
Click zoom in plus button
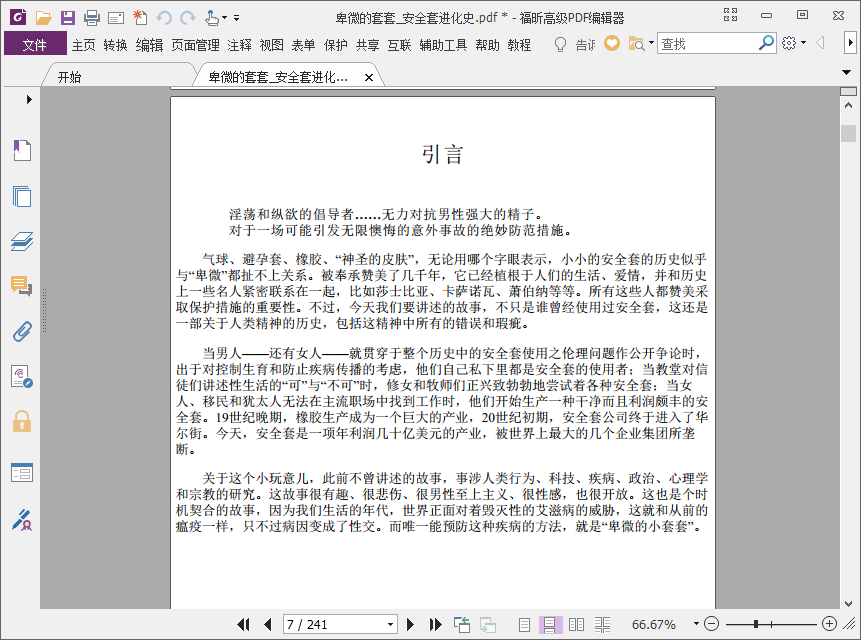829,624
